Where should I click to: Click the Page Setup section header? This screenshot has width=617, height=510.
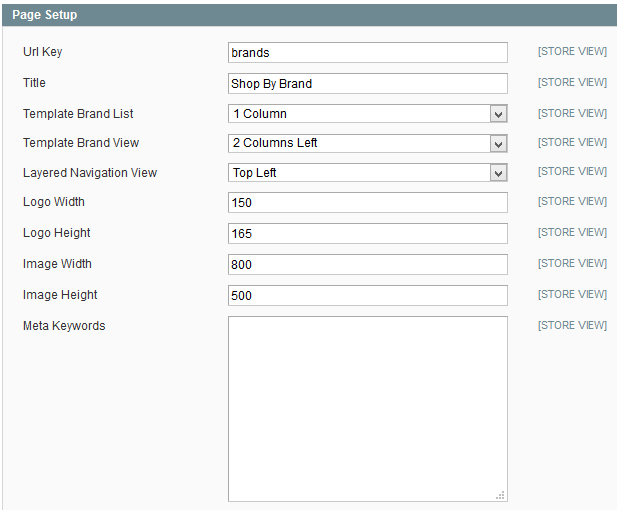point(309,15)
